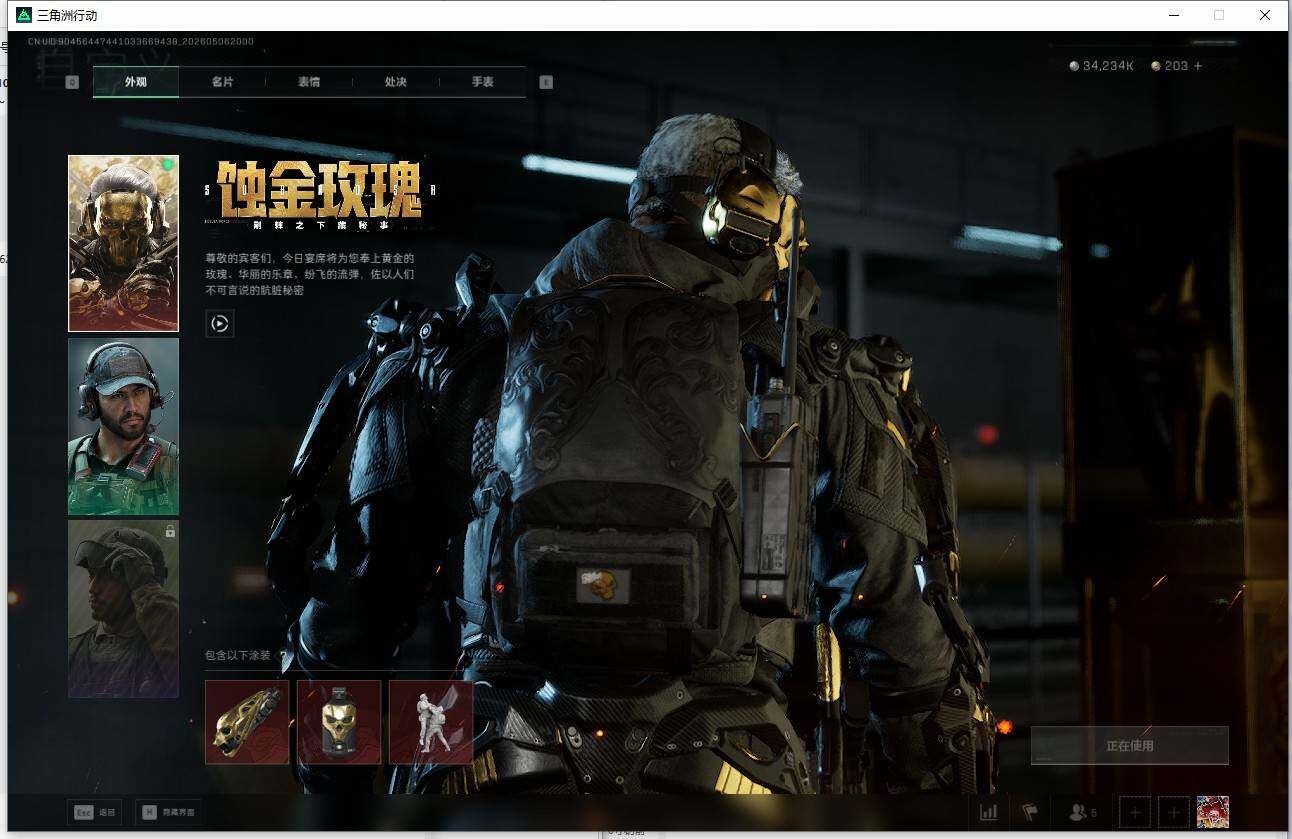The height and width of the screenshot is (839, 1292).
Task: Open the 名片 tab
Action: [x=222, y=82]
